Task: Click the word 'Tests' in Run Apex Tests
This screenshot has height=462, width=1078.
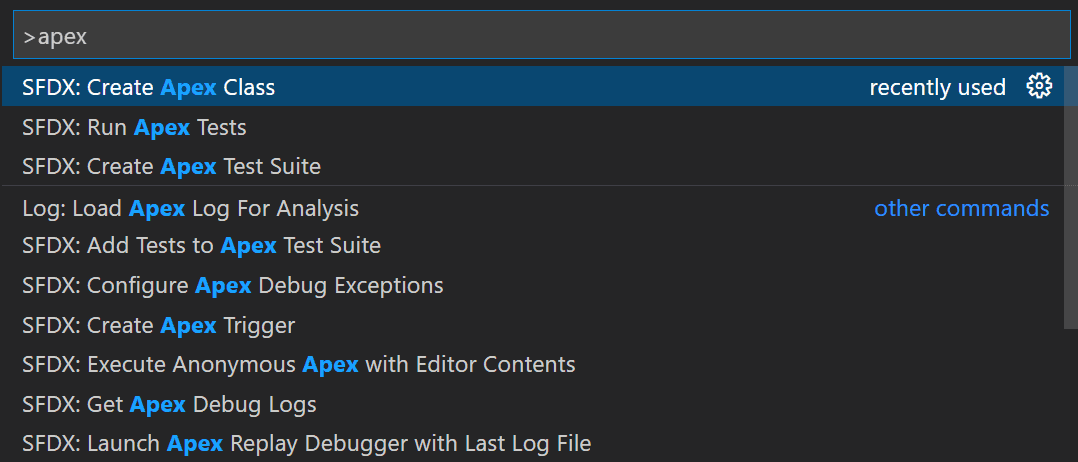Action: pyautogui.click(x=221, y=127)
